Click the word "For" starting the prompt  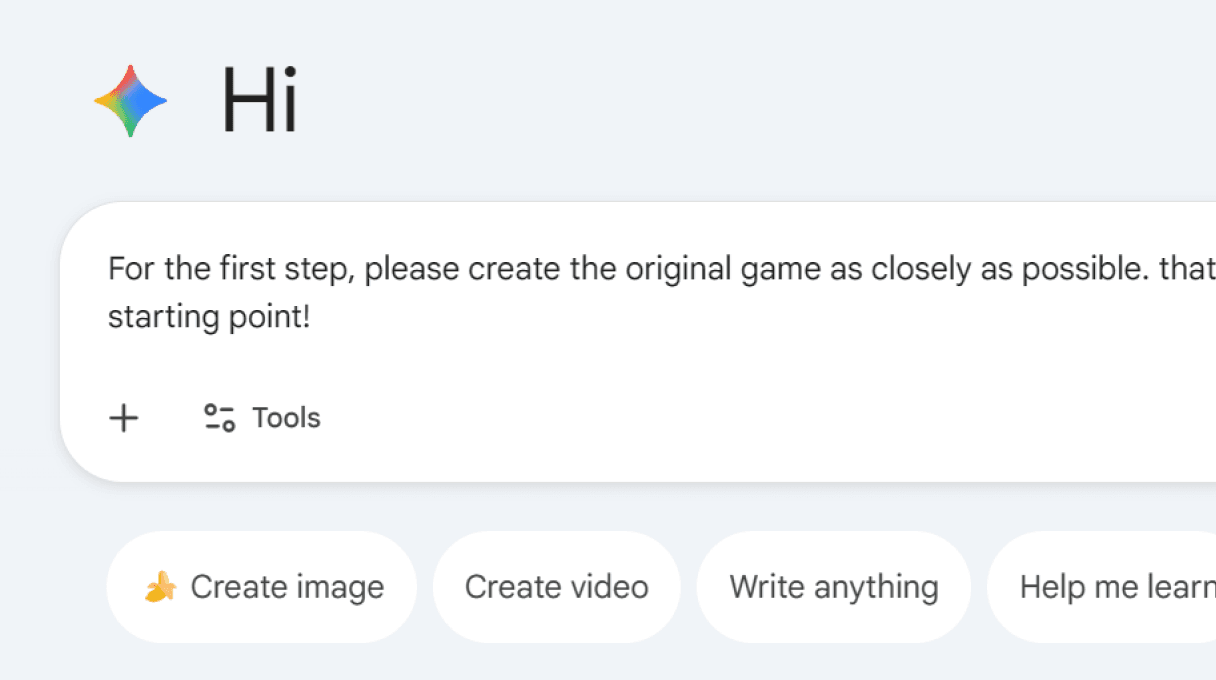pos(128,270)
